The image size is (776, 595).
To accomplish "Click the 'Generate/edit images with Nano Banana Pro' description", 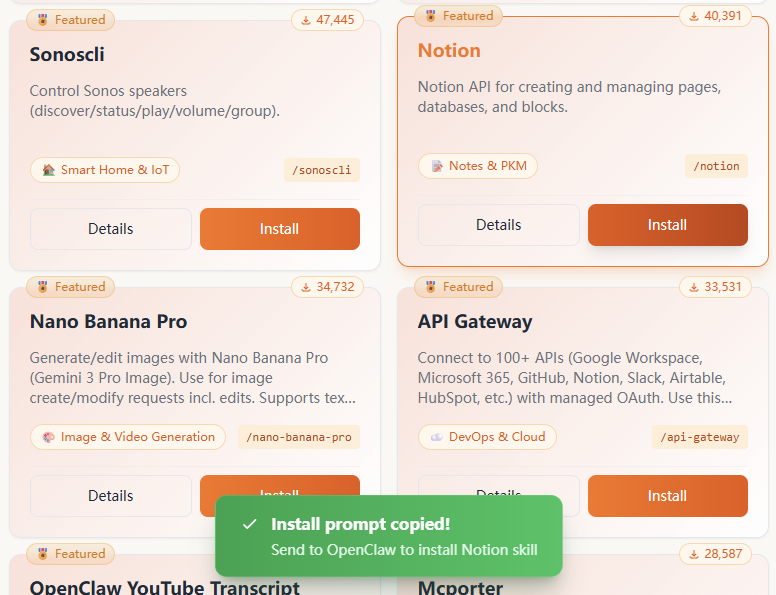I will (193, 378).
